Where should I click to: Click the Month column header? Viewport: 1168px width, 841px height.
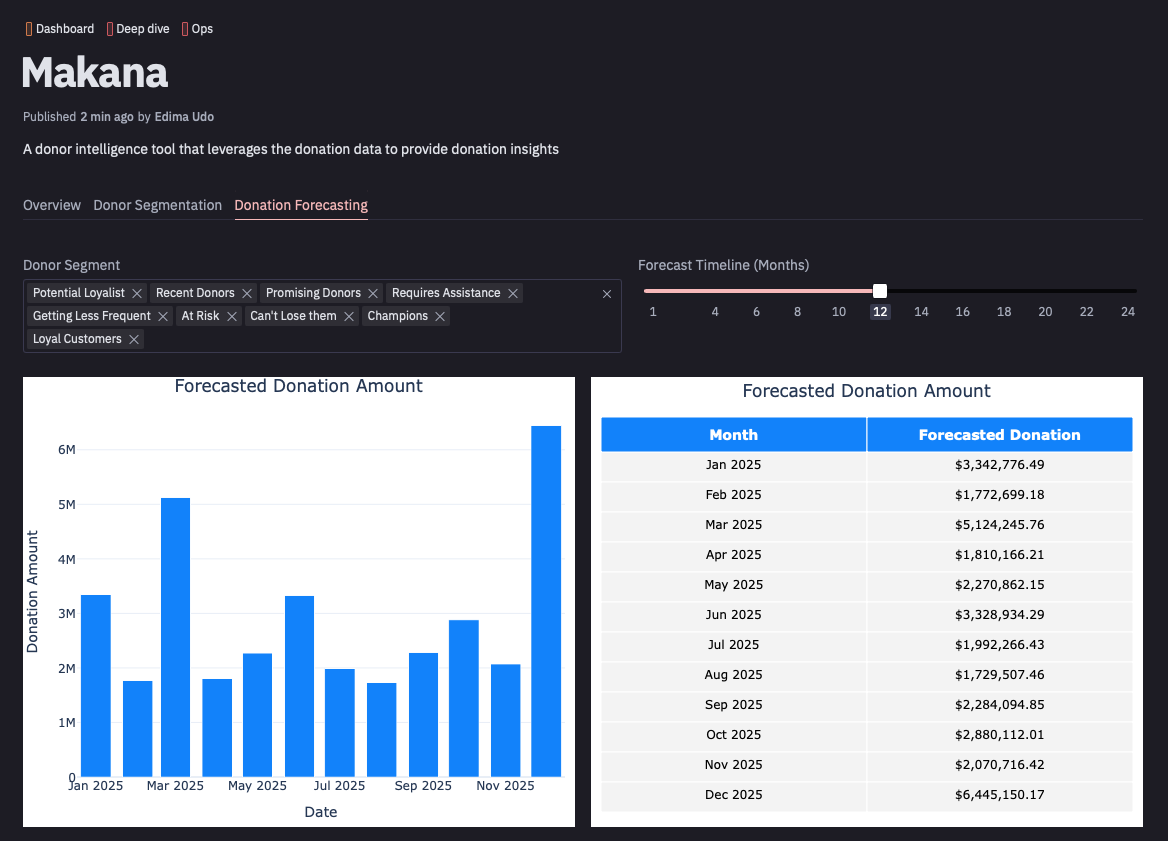[x=734, y=434]
